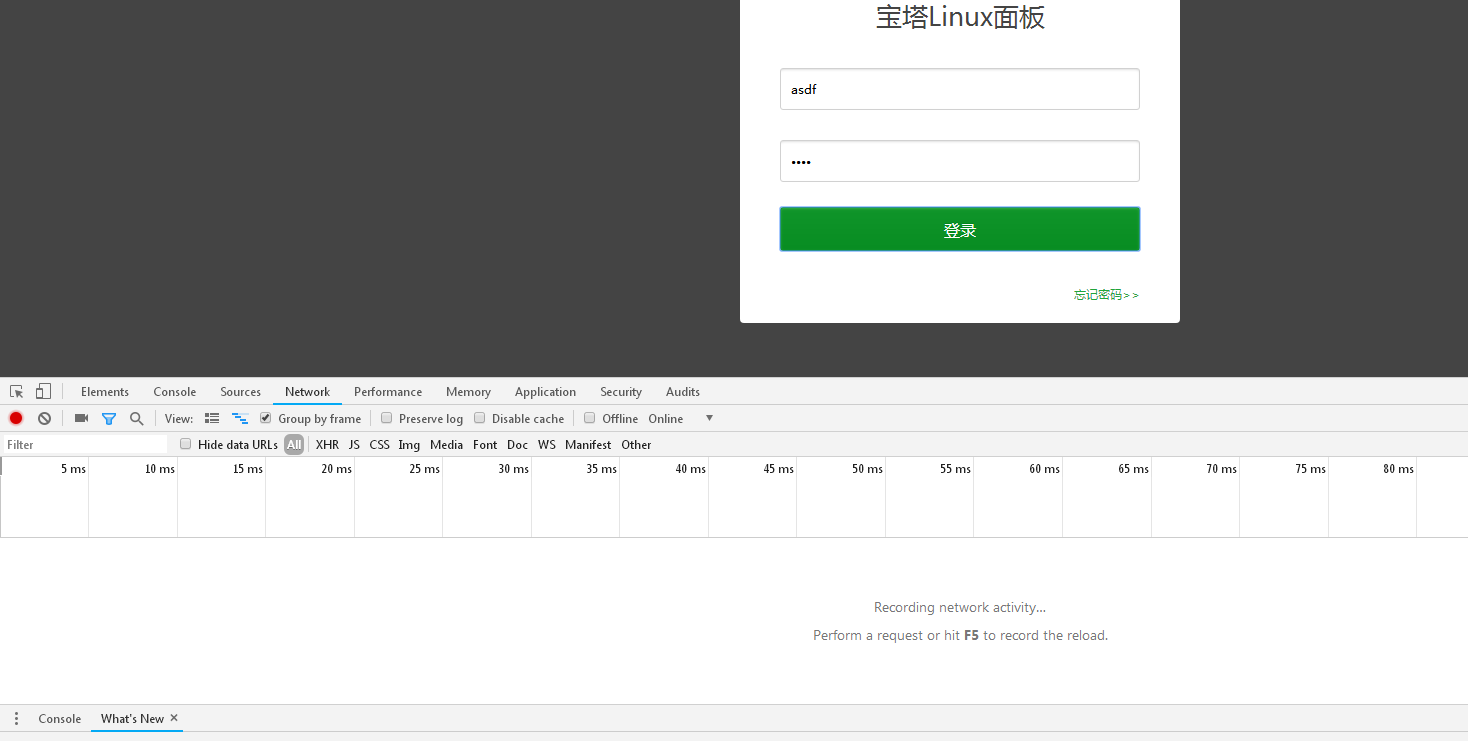Image resolution: width=1468 pixels, height=741 pixels.
Task: Open the 忘记密码 forgot password link
Action: point(1106,295)
